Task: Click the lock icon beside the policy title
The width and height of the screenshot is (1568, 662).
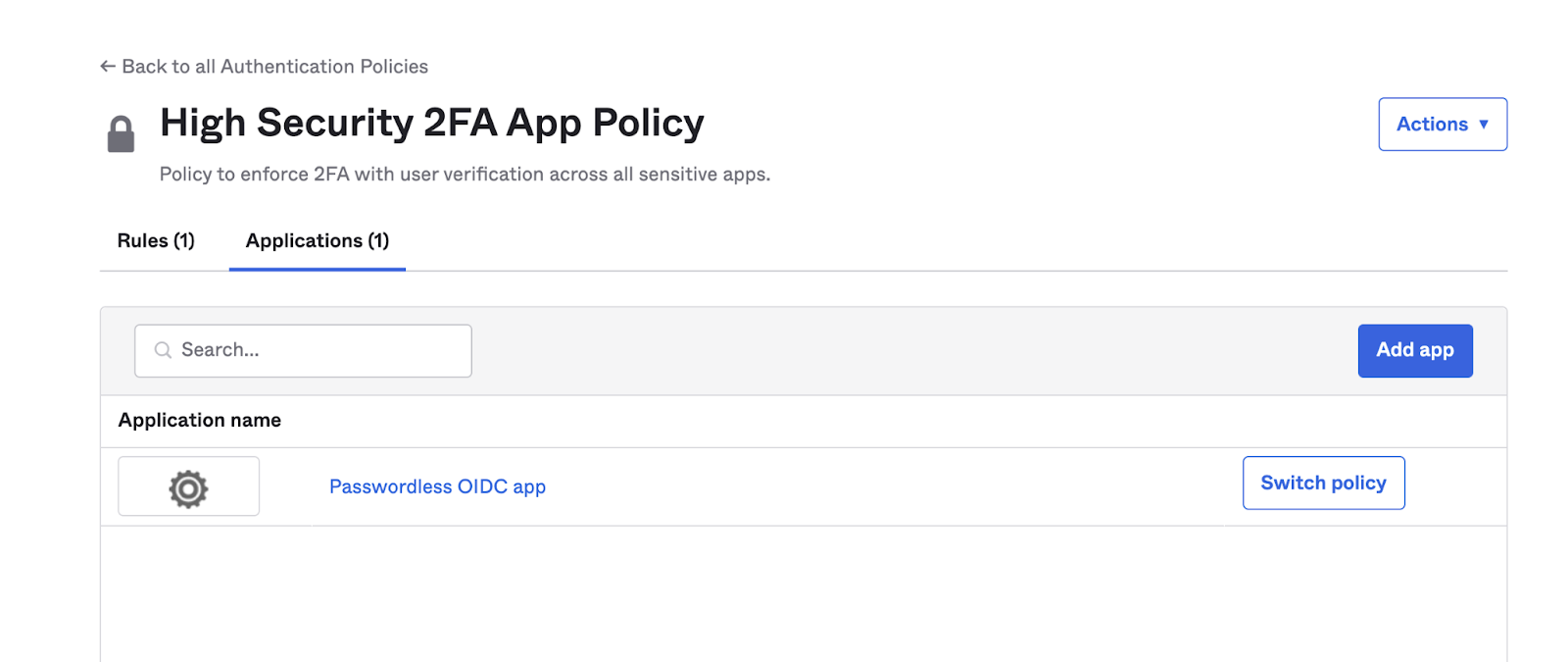Action: pyautogui.click(x=122, y=132)
